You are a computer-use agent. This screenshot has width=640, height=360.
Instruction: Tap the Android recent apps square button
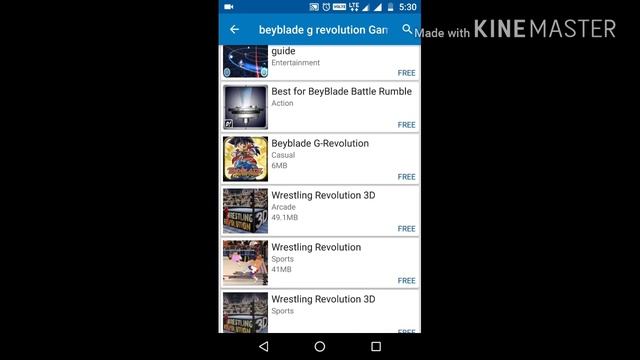pos(376,347)
